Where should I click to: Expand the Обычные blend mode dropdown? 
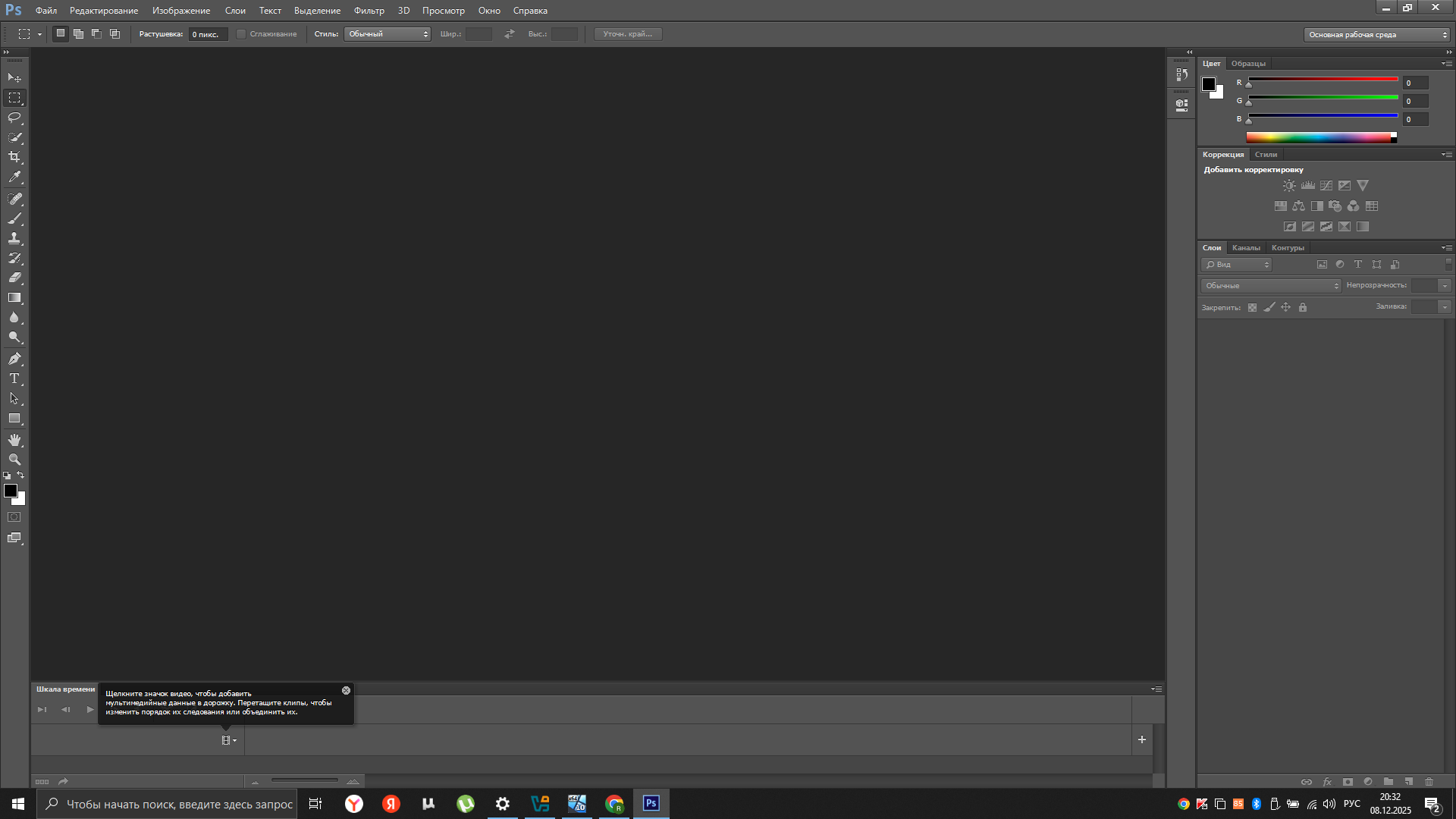click(1271, 286)
